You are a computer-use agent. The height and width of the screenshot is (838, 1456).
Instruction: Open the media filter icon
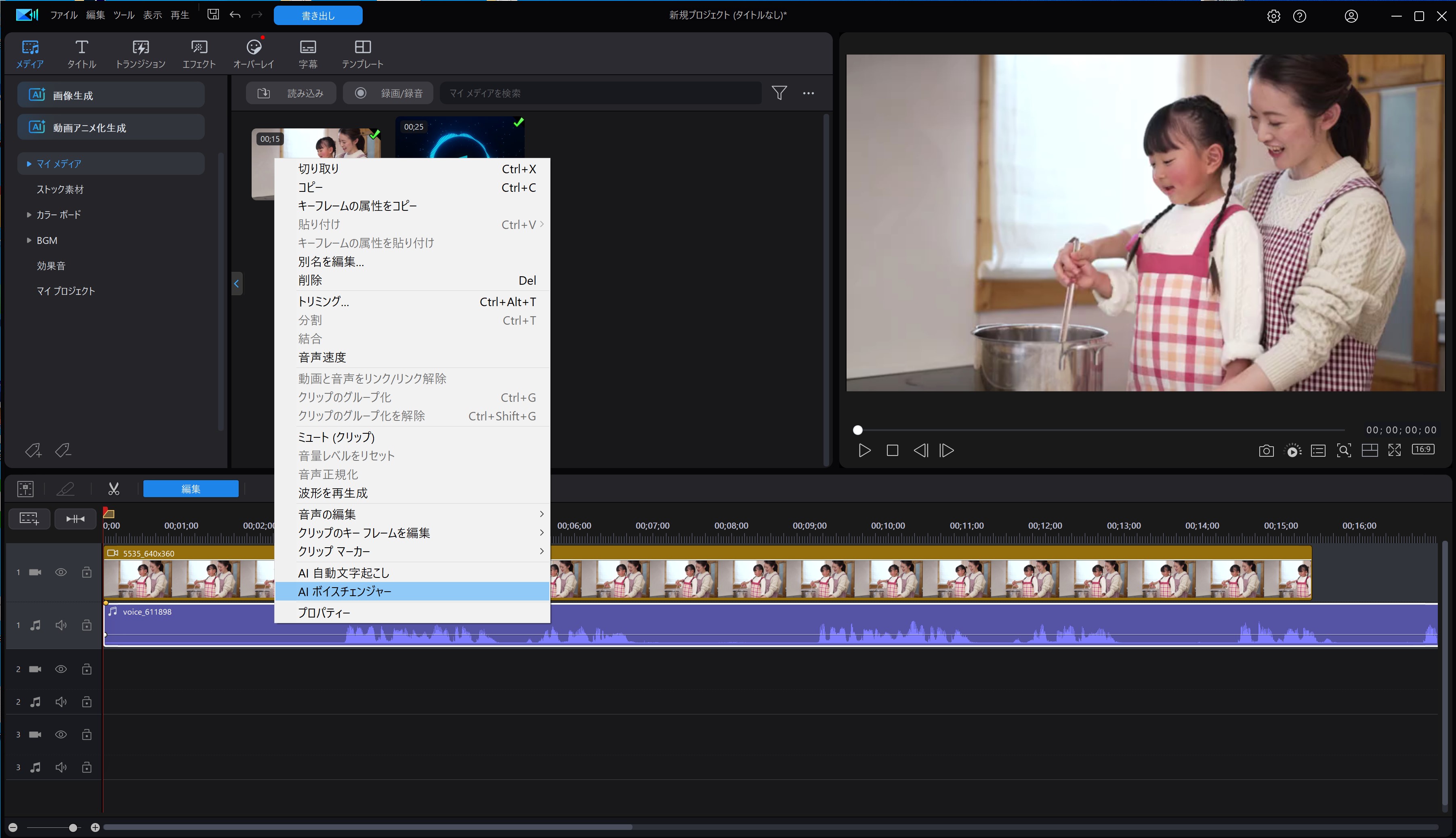coord(780,92)
